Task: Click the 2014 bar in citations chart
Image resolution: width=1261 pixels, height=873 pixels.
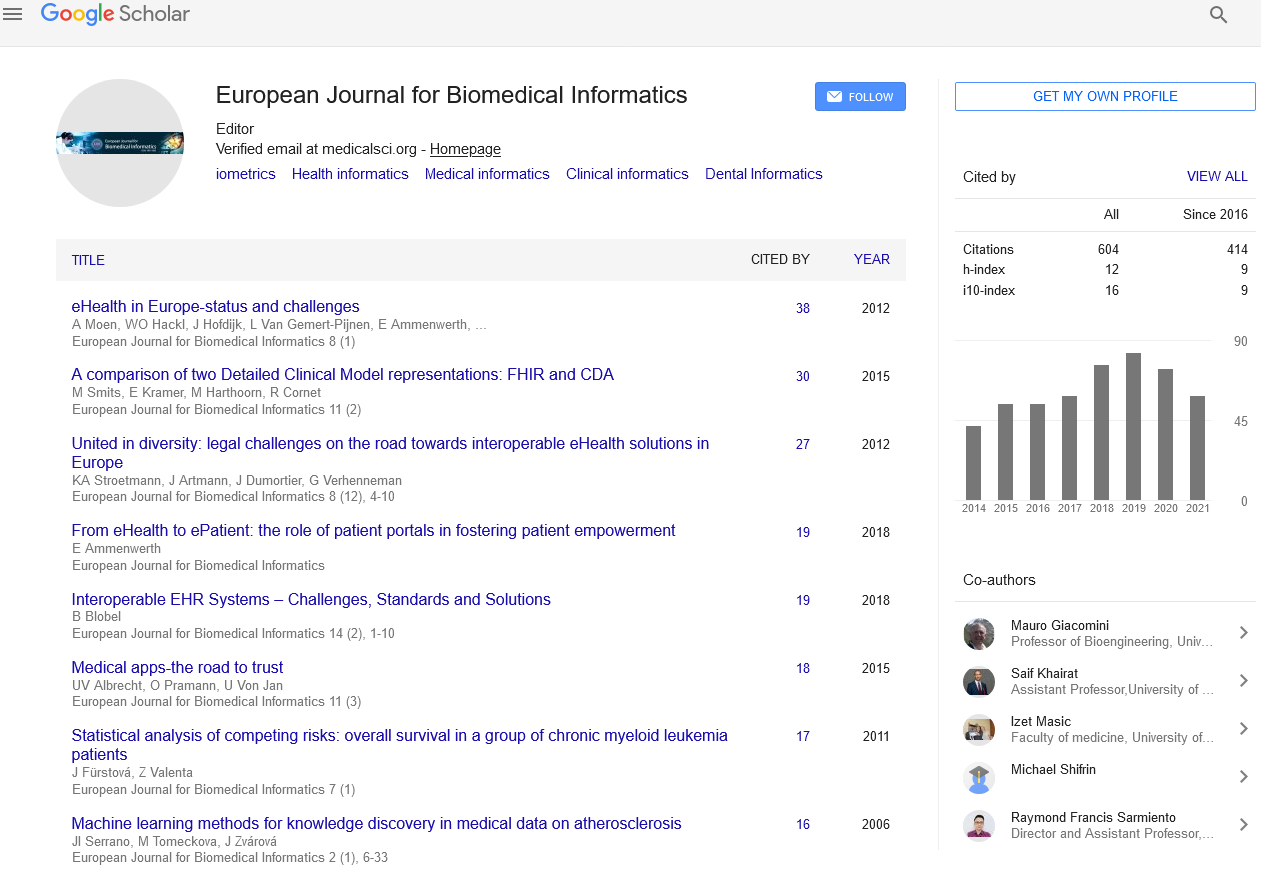Action: pos(973,463)
